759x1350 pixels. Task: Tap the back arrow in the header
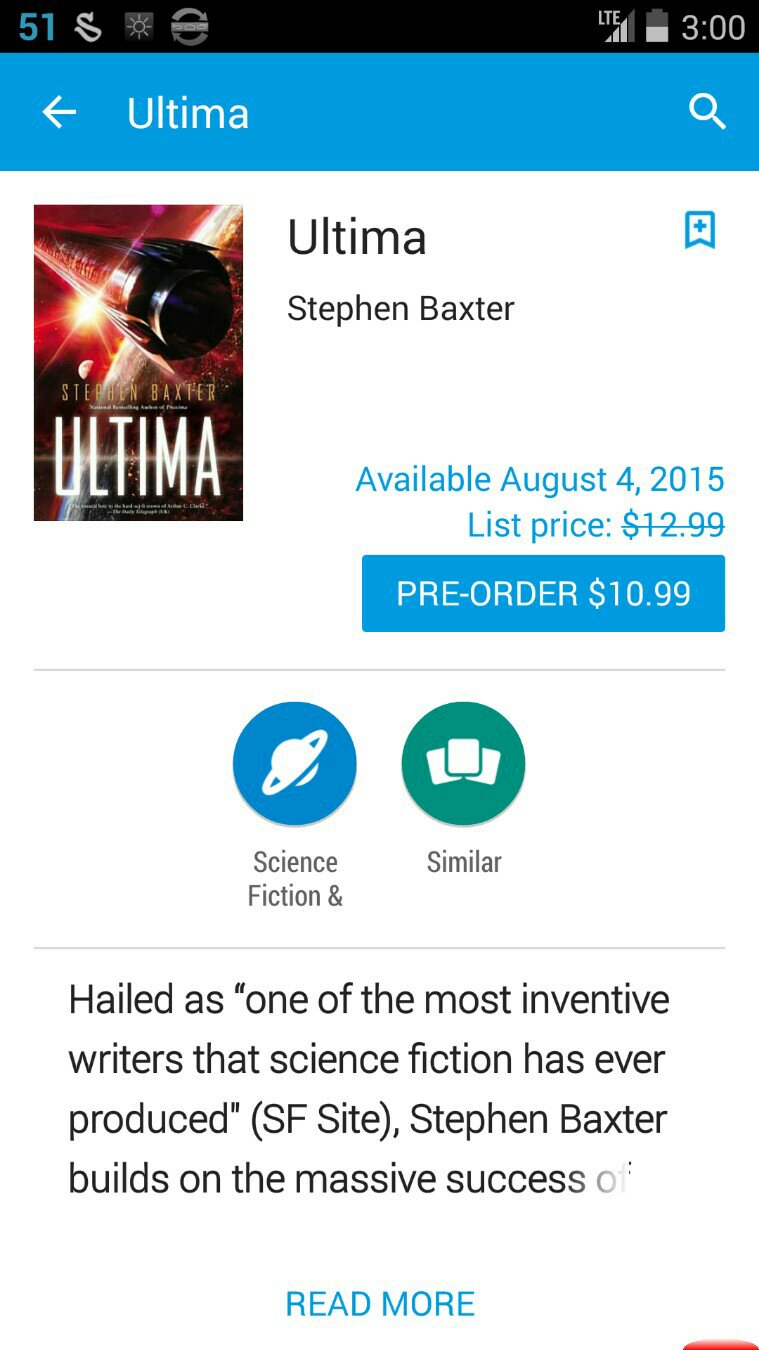(59, 113)
